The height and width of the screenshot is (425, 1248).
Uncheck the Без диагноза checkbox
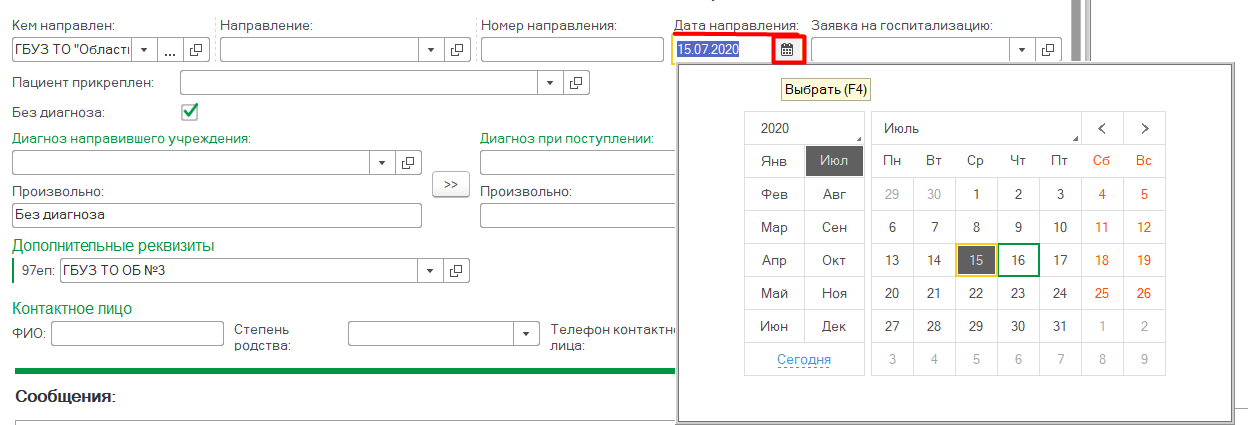click(x=189, y=111)
